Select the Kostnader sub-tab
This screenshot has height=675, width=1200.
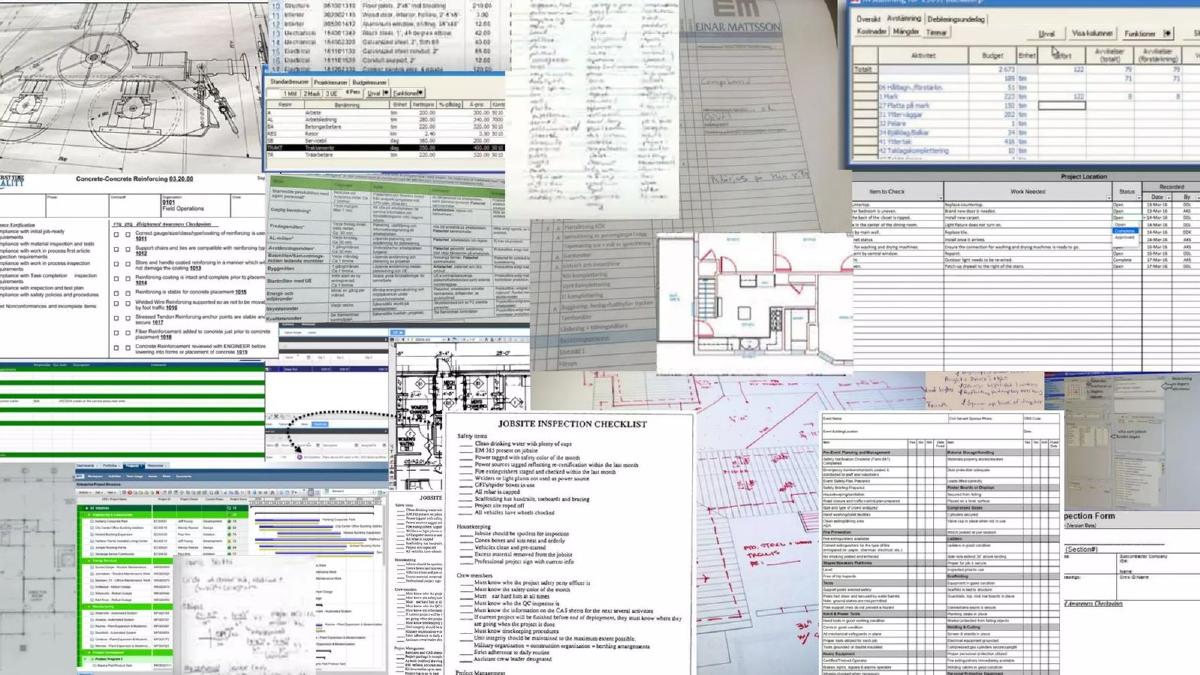[872, 31]
